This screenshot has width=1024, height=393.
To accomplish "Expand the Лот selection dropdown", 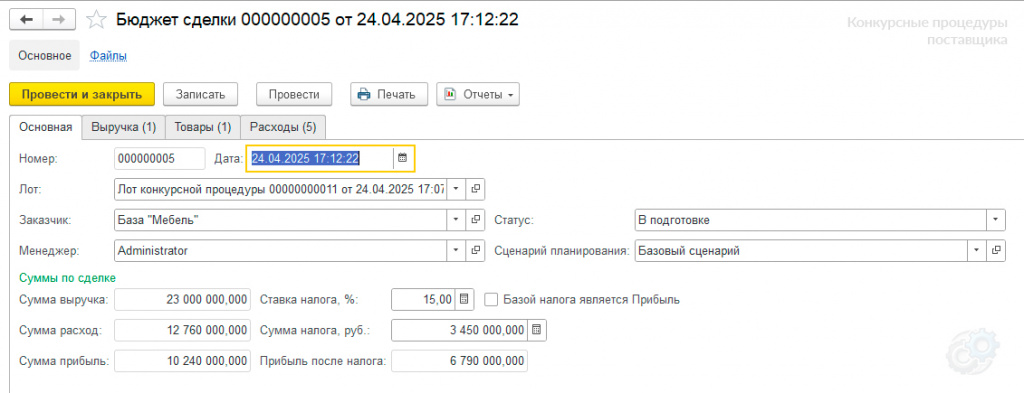I will click(x=456, y=189).
